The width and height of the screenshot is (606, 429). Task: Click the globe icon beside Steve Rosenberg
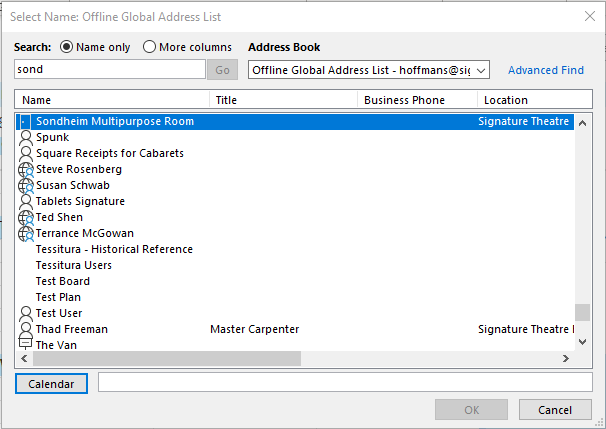(26, 170)
